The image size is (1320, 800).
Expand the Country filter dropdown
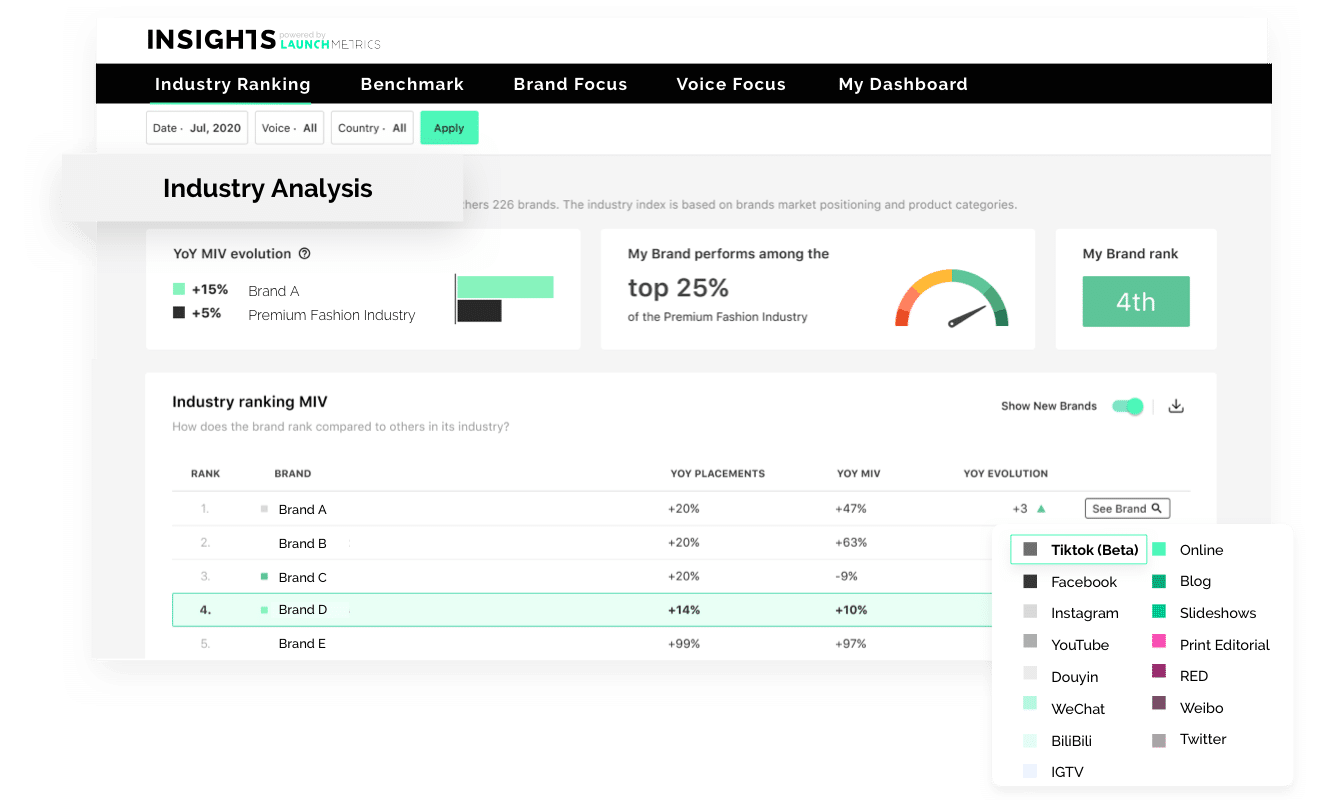click(x=372, y=128)
